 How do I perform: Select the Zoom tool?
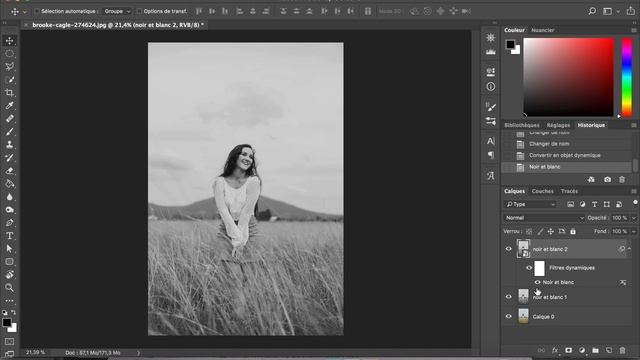[9, 288]
